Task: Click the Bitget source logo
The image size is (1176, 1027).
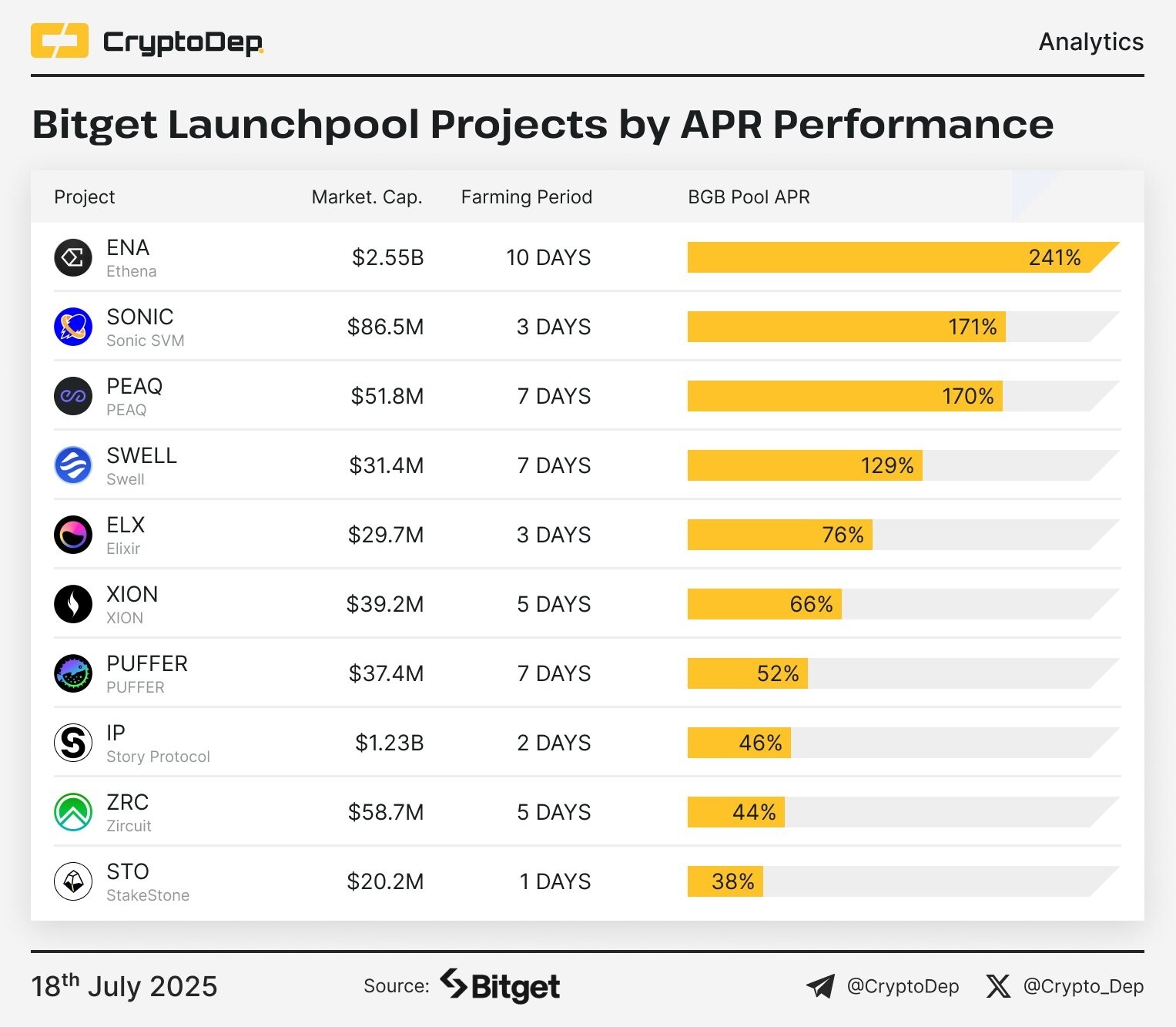Action: [500, 985]
